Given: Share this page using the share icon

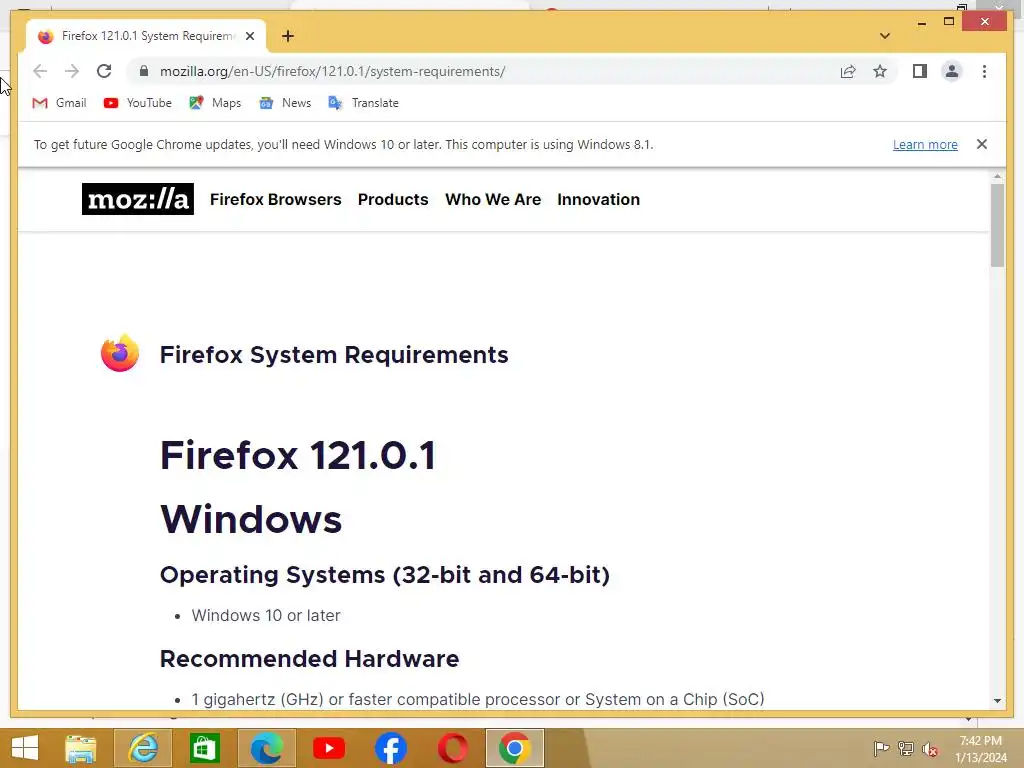Looking at the screenshot, I should 848,71.
